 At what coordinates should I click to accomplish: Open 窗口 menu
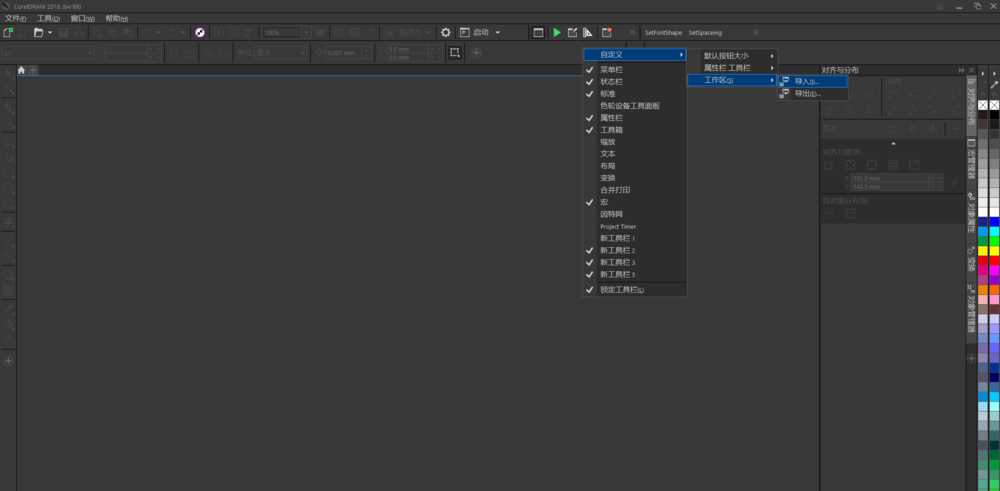coord(83,18)
